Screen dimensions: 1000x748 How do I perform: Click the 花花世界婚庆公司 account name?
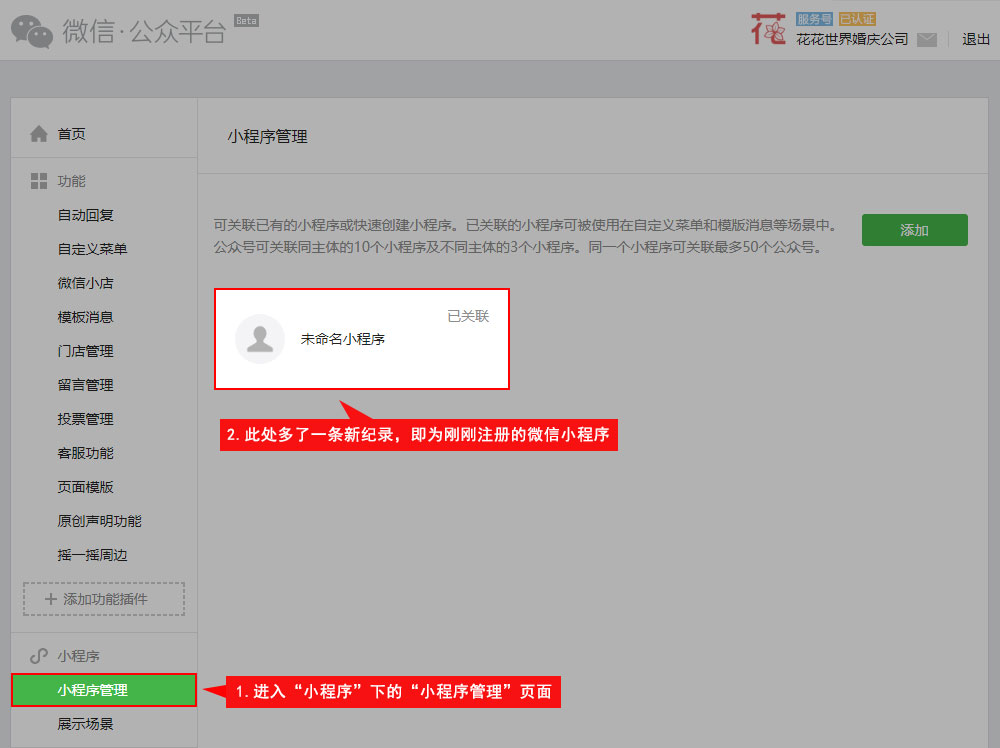[852, 40]
